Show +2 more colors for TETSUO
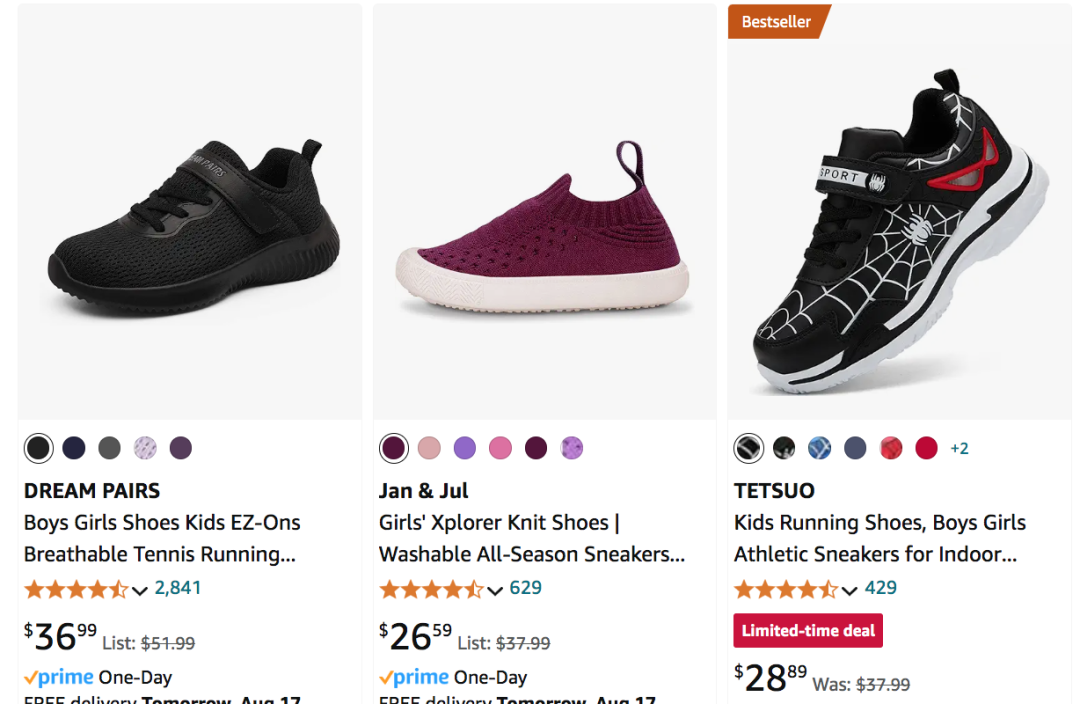Screen dimensions: 1080x704 (x=959, y=448)
